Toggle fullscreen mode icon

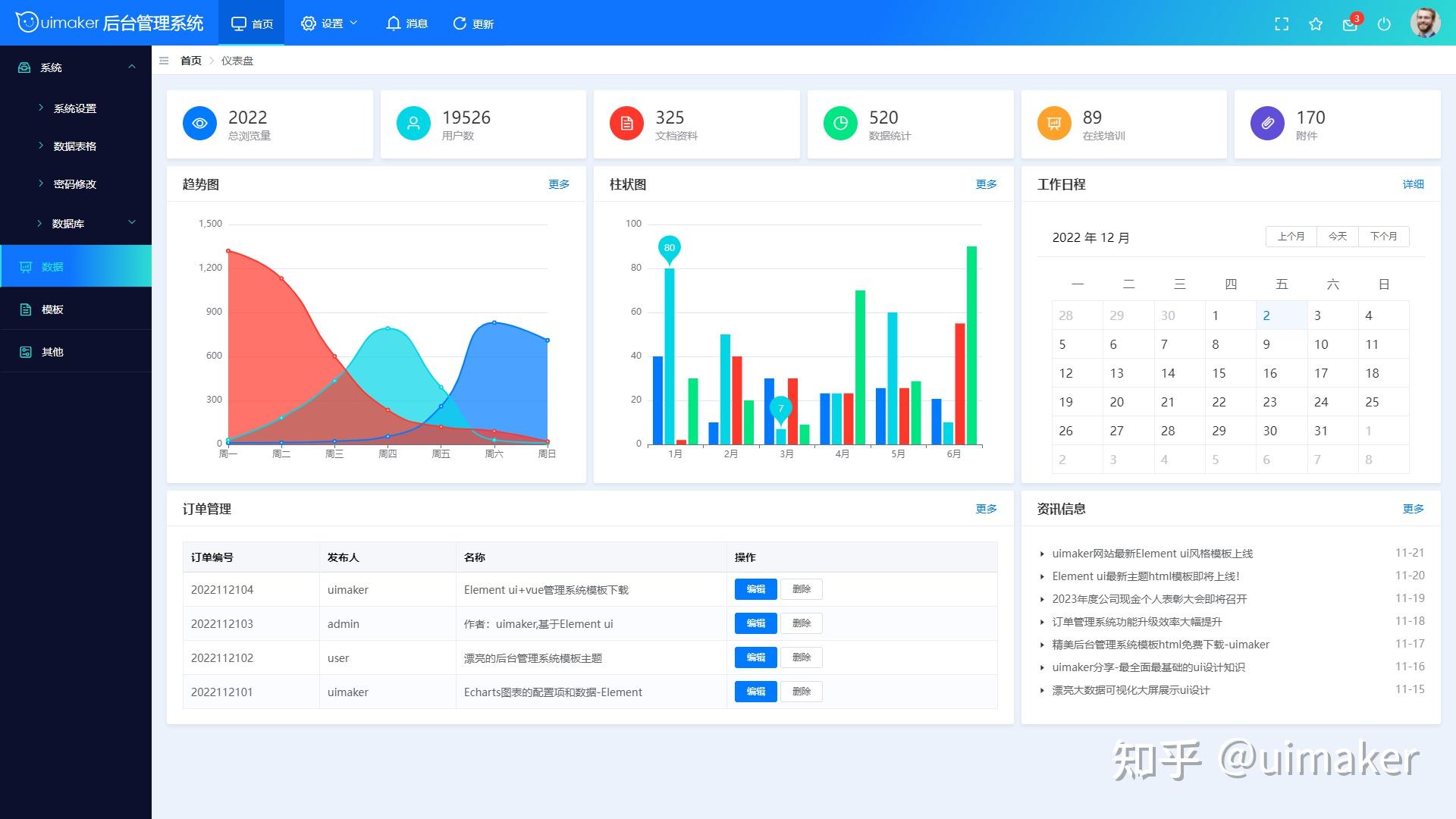pyautogui.click(x=1282, y=24)
